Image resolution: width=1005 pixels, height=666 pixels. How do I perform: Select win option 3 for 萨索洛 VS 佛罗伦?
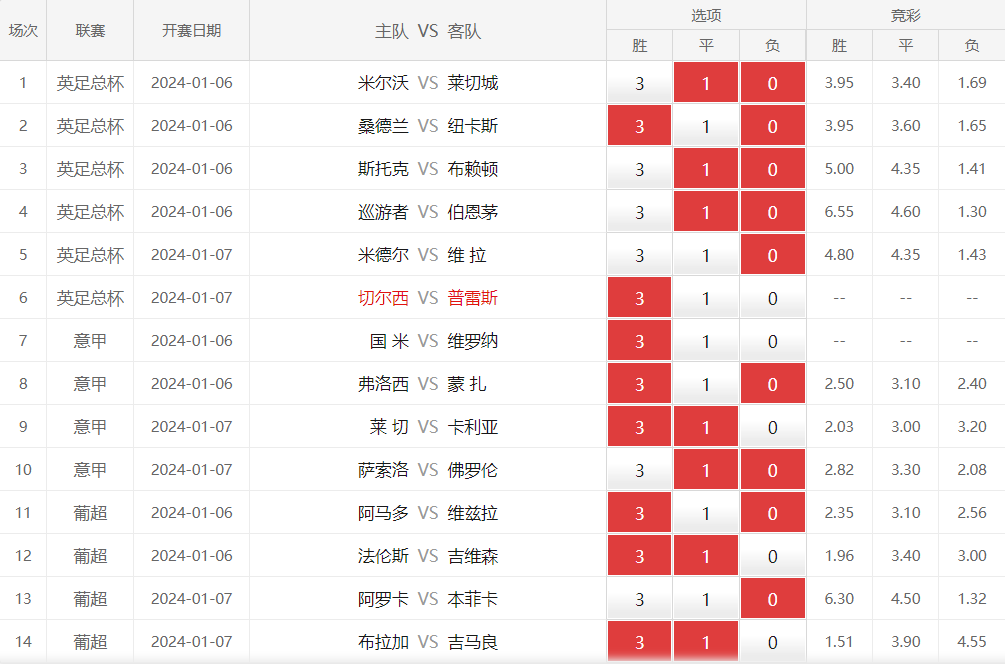click(x=639, y=469)
